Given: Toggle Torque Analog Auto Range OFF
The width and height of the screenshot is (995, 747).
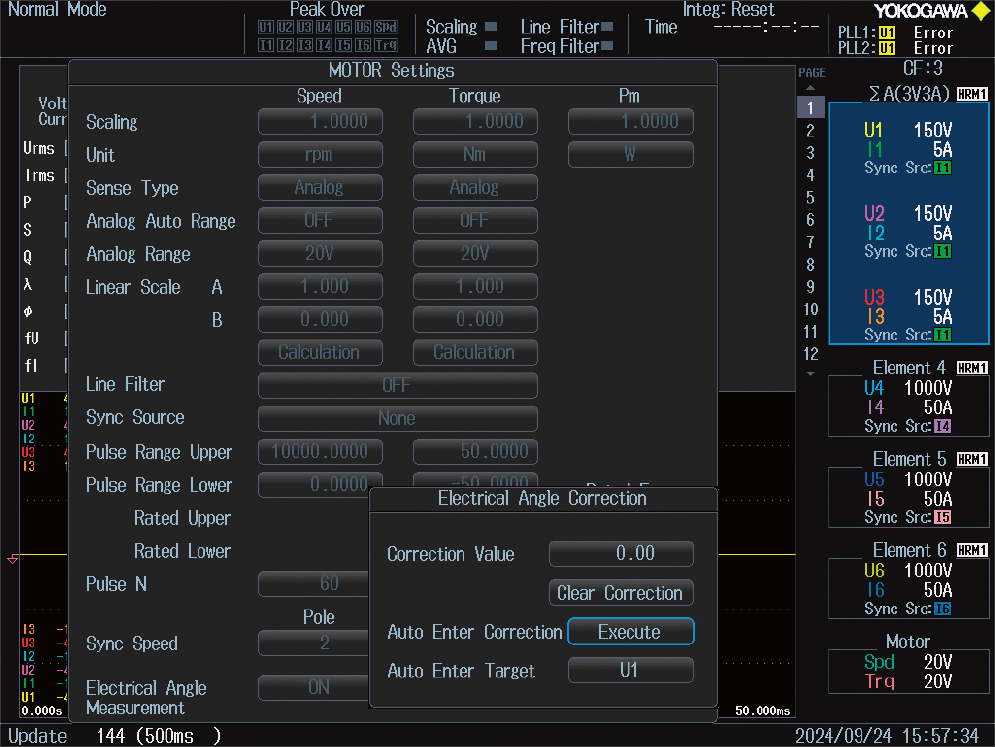Looking at the screenshot, I should point(475,220).
